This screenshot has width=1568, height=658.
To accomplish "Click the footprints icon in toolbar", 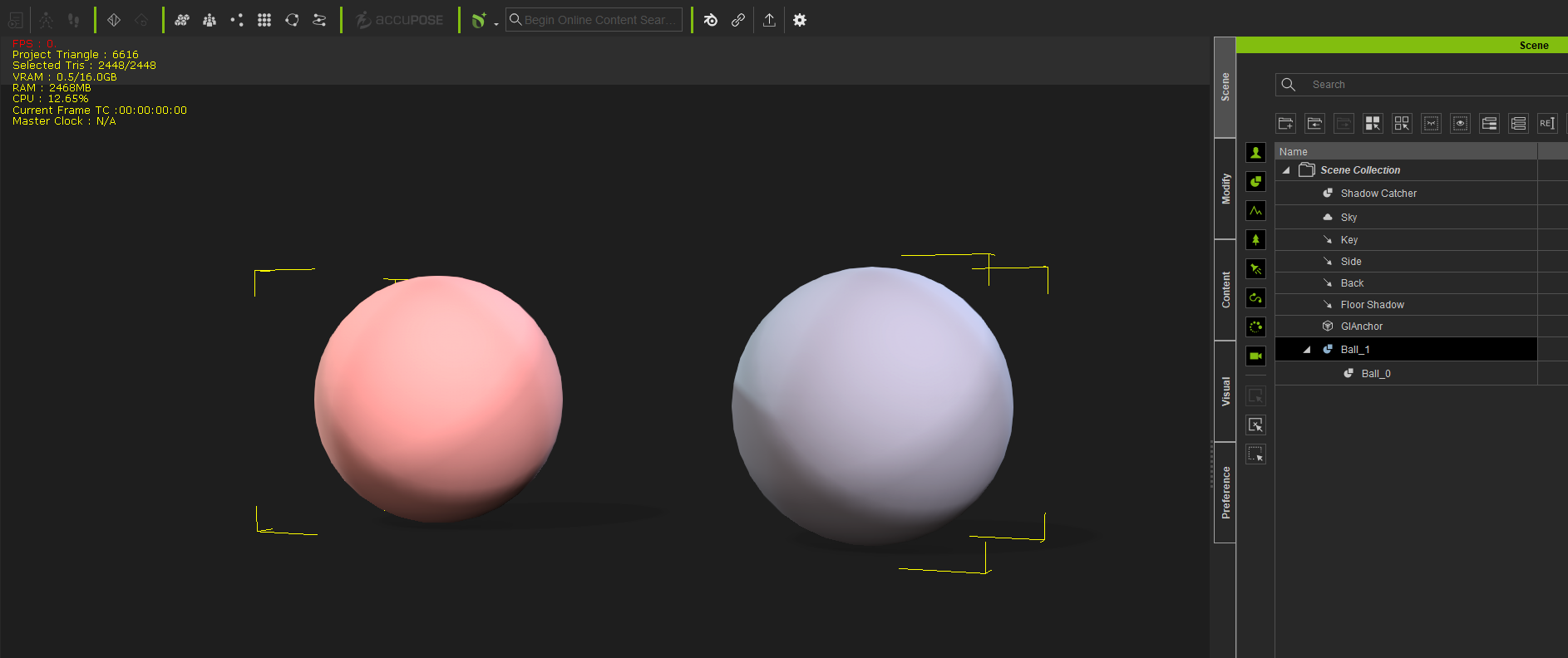I will point(73,20).
